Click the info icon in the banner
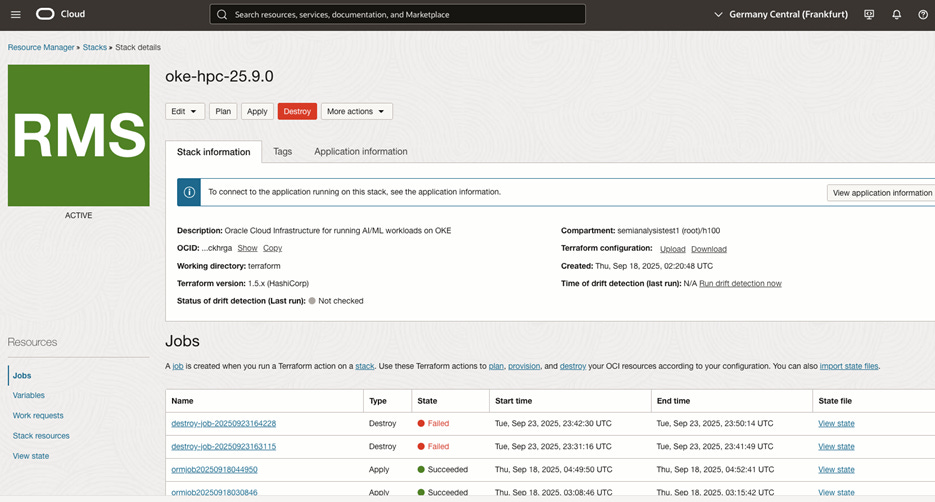This screenshot has height=502, width=935. [x=189, y=192]
